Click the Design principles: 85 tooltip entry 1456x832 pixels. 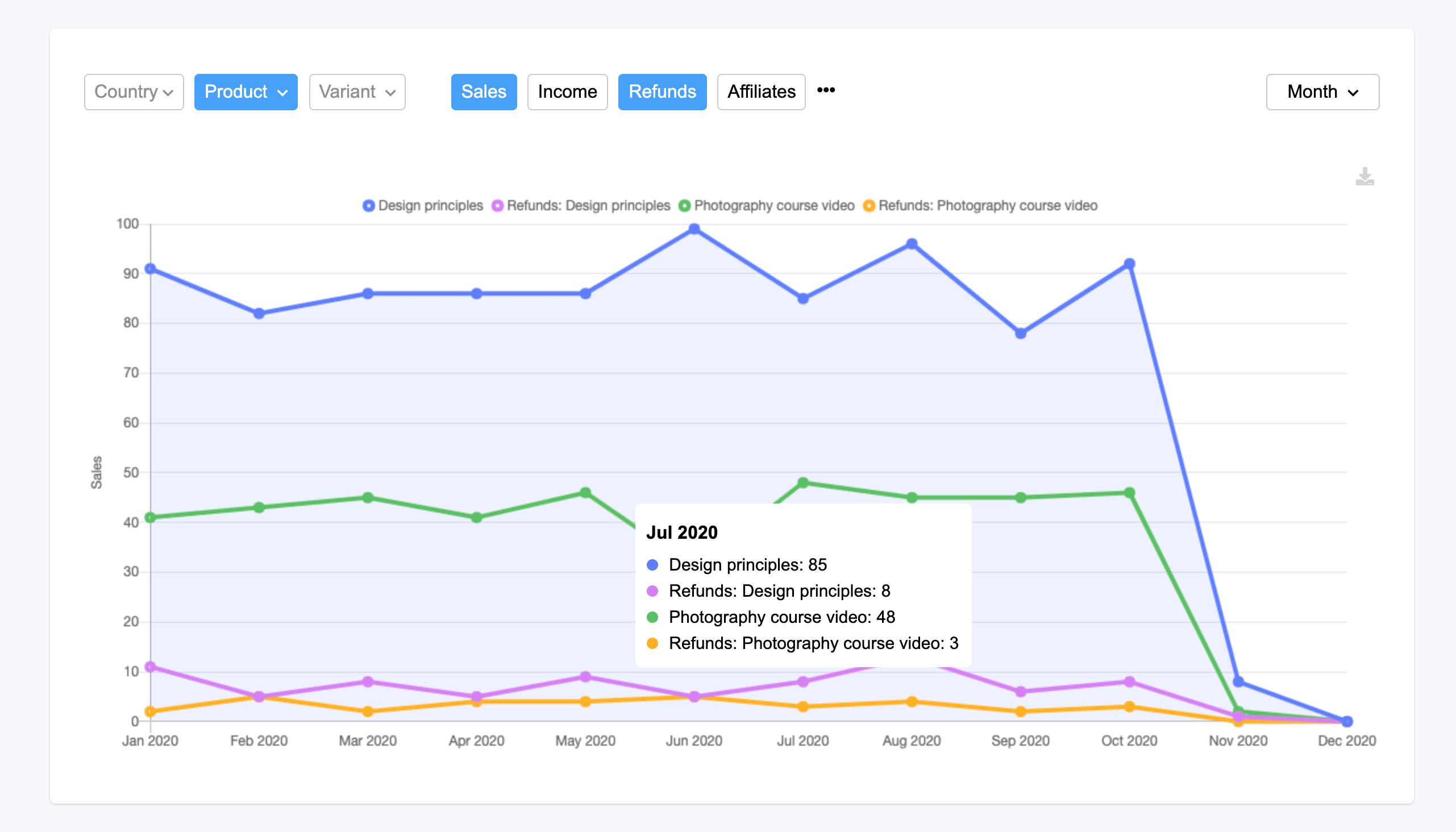point(748,564)
